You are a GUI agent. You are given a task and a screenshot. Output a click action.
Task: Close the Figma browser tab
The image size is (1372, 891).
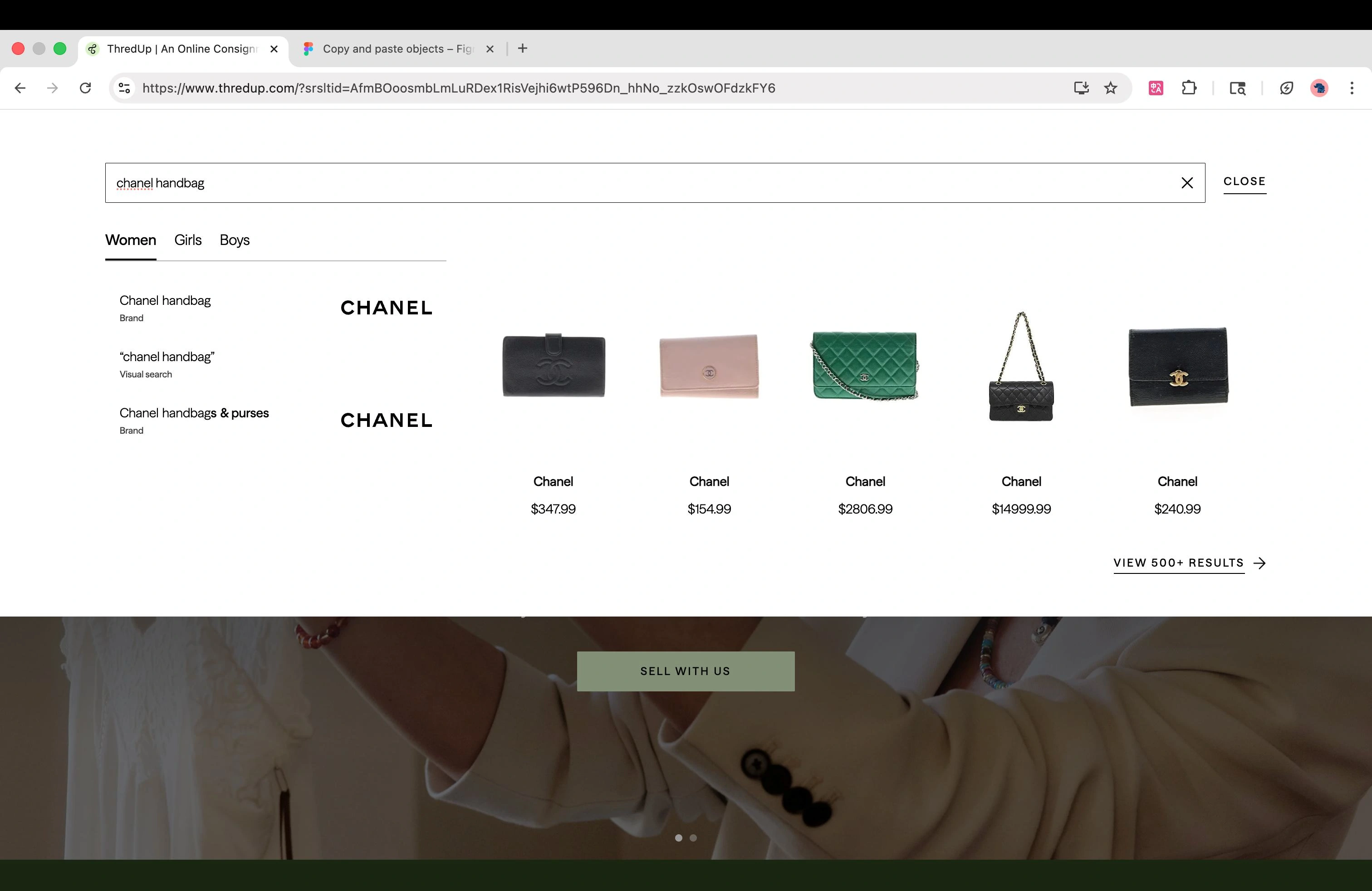pos(490,49)
